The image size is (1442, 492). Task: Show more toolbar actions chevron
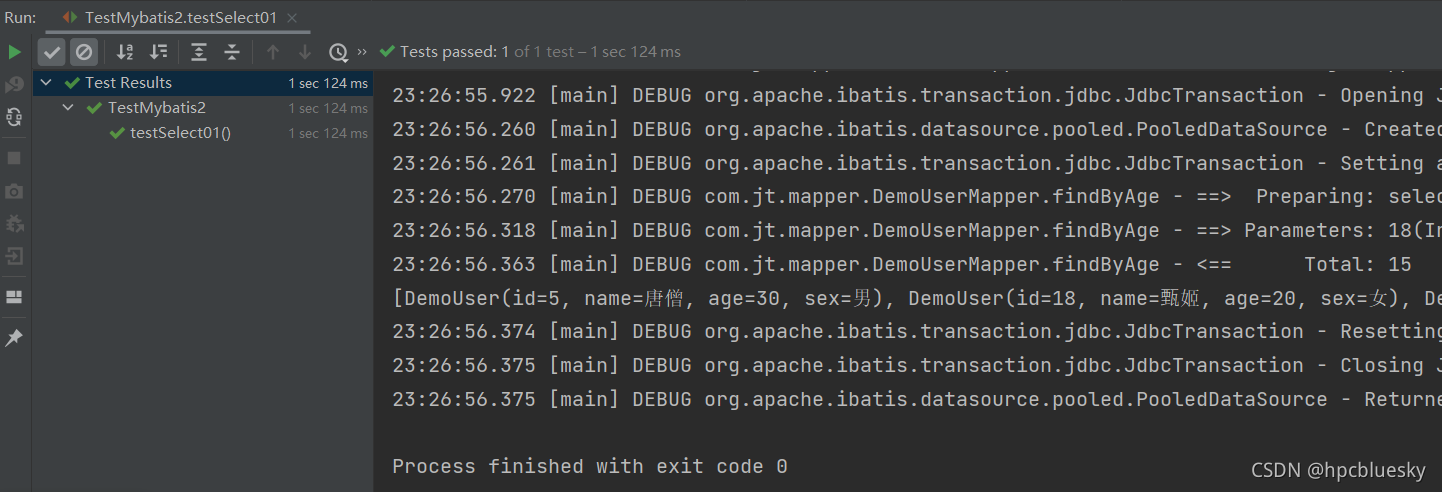pyautogui.click(x=362, y=52)
